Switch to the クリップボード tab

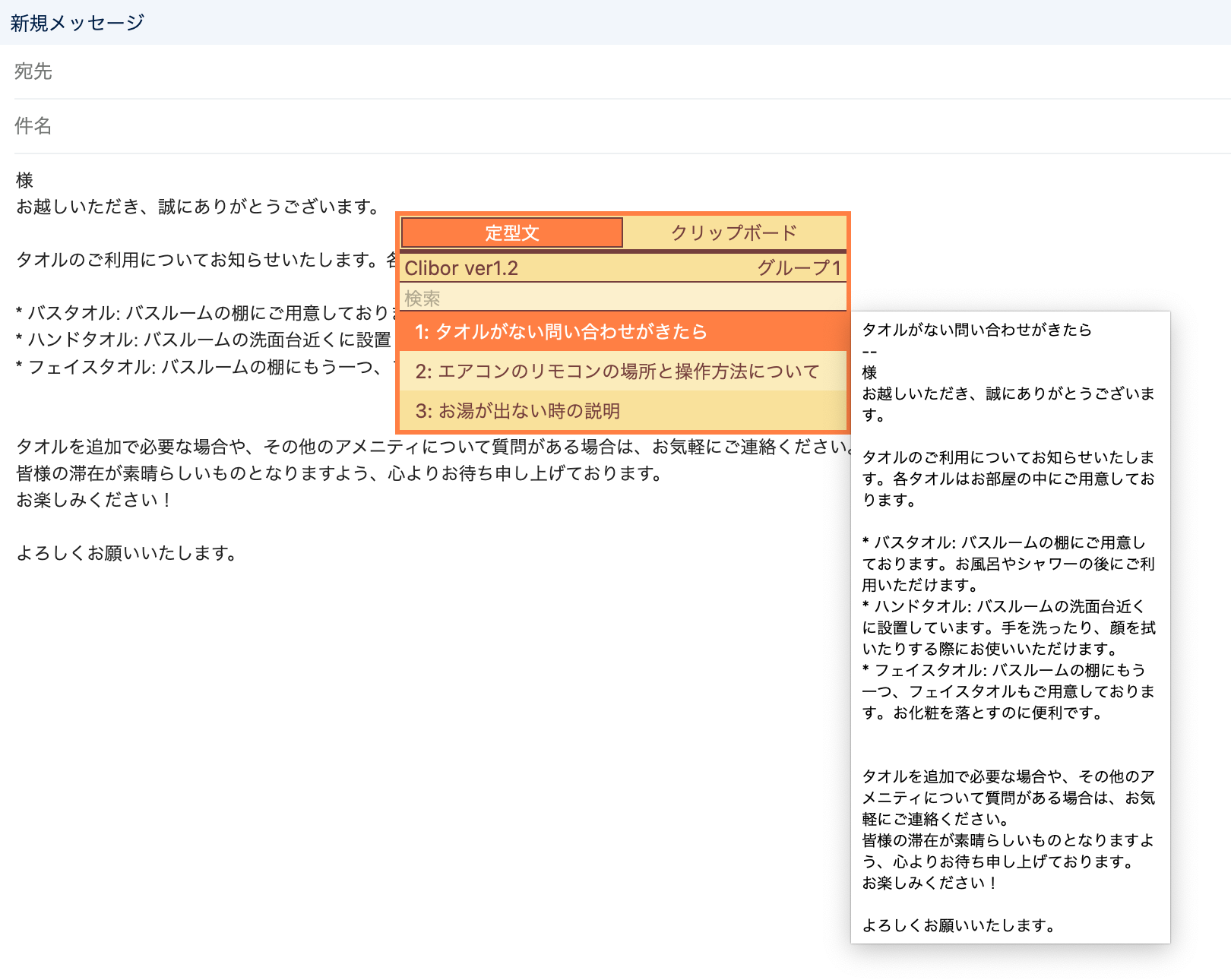tap(733, 232)
